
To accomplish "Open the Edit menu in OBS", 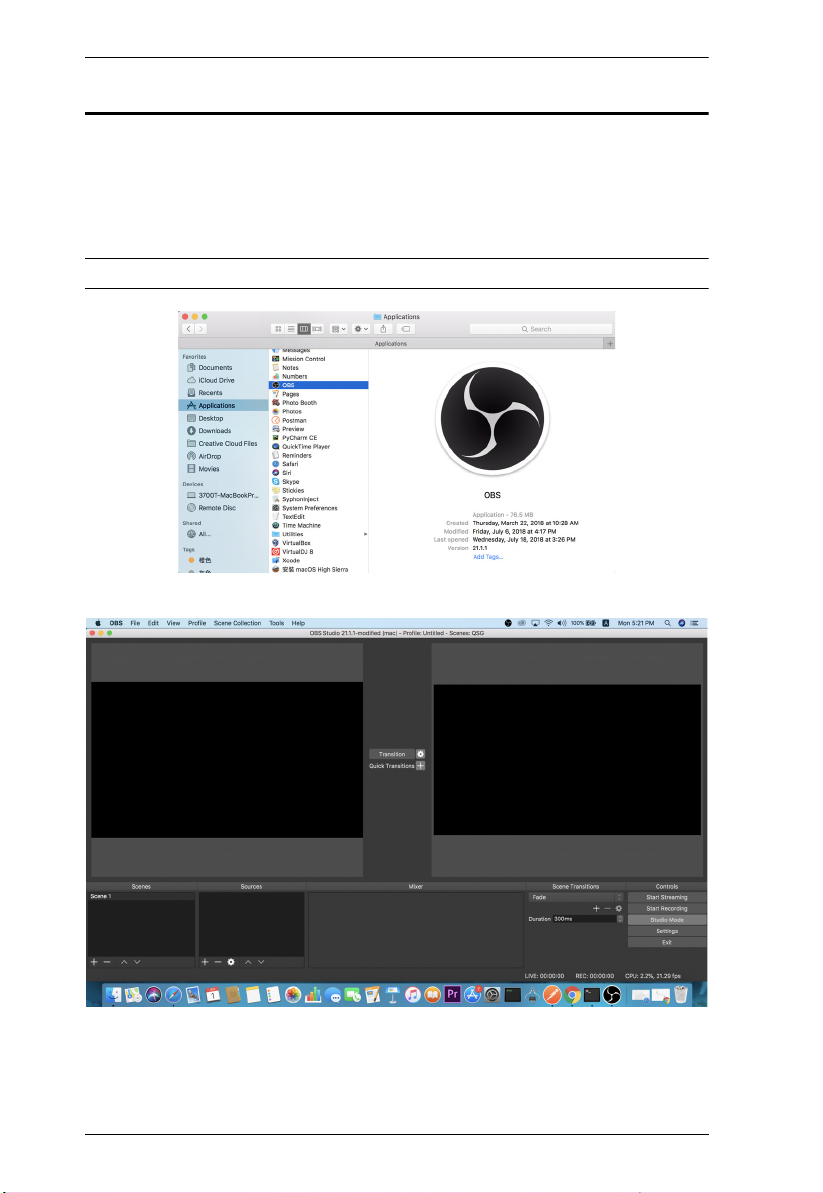I will pos(153,623).
